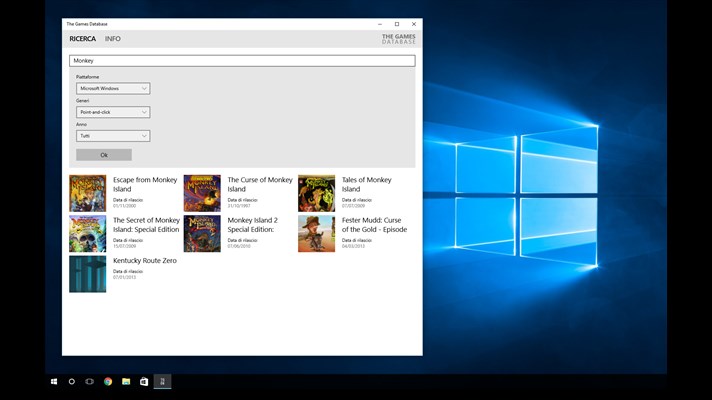Screen dimensions: 712x400
Task: Open File Explorer from the taskbar
Action: pyautogui.click(x=126, y=381)
